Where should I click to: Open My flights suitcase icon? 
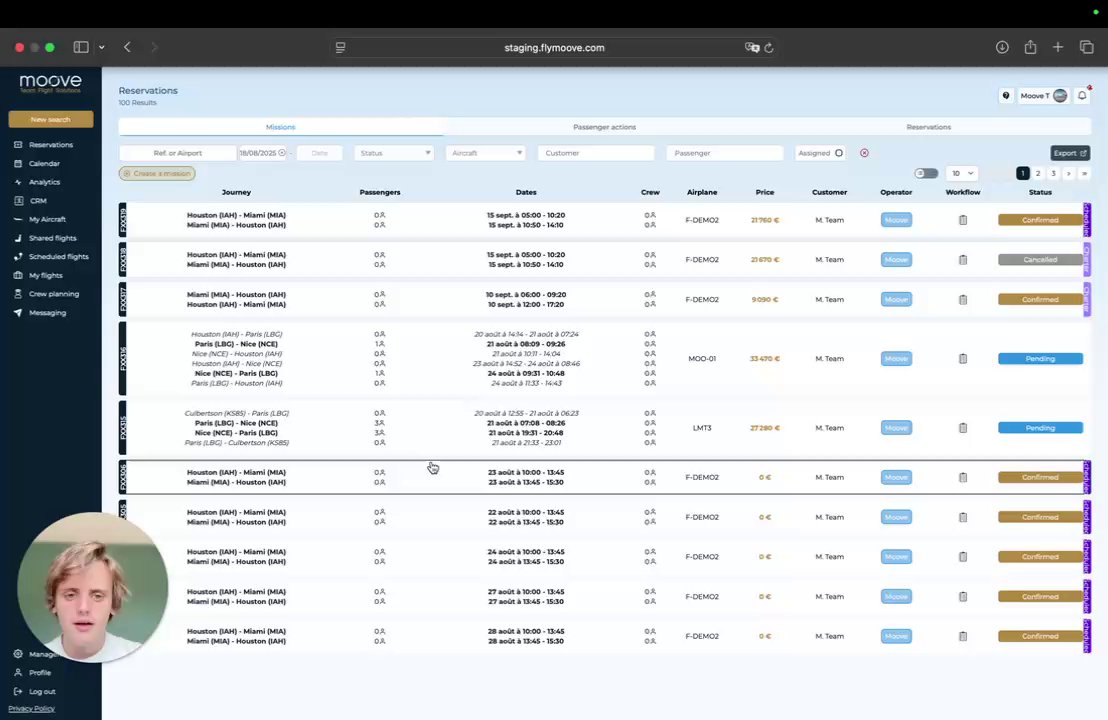tap(18, 276)
